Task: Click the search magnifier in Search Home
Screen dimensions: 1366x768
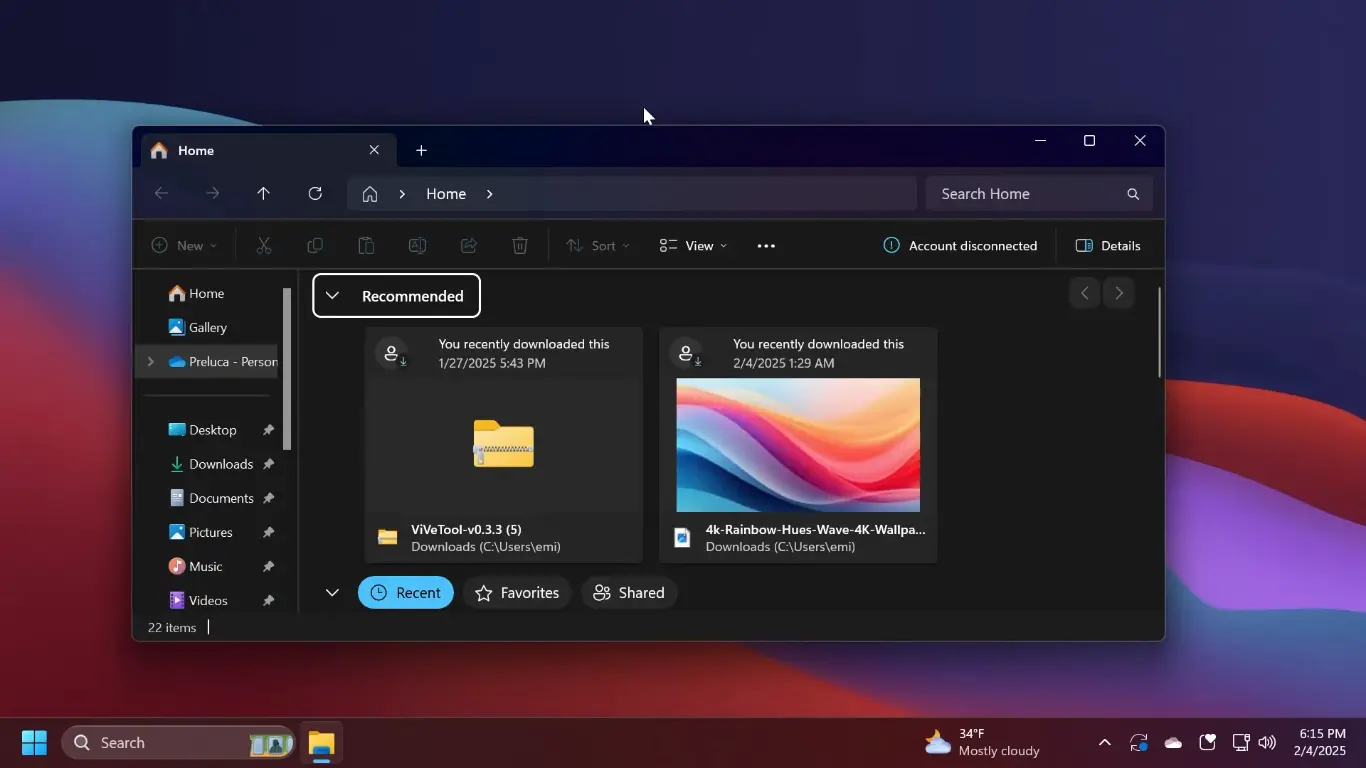Action: pos(1133,194)
